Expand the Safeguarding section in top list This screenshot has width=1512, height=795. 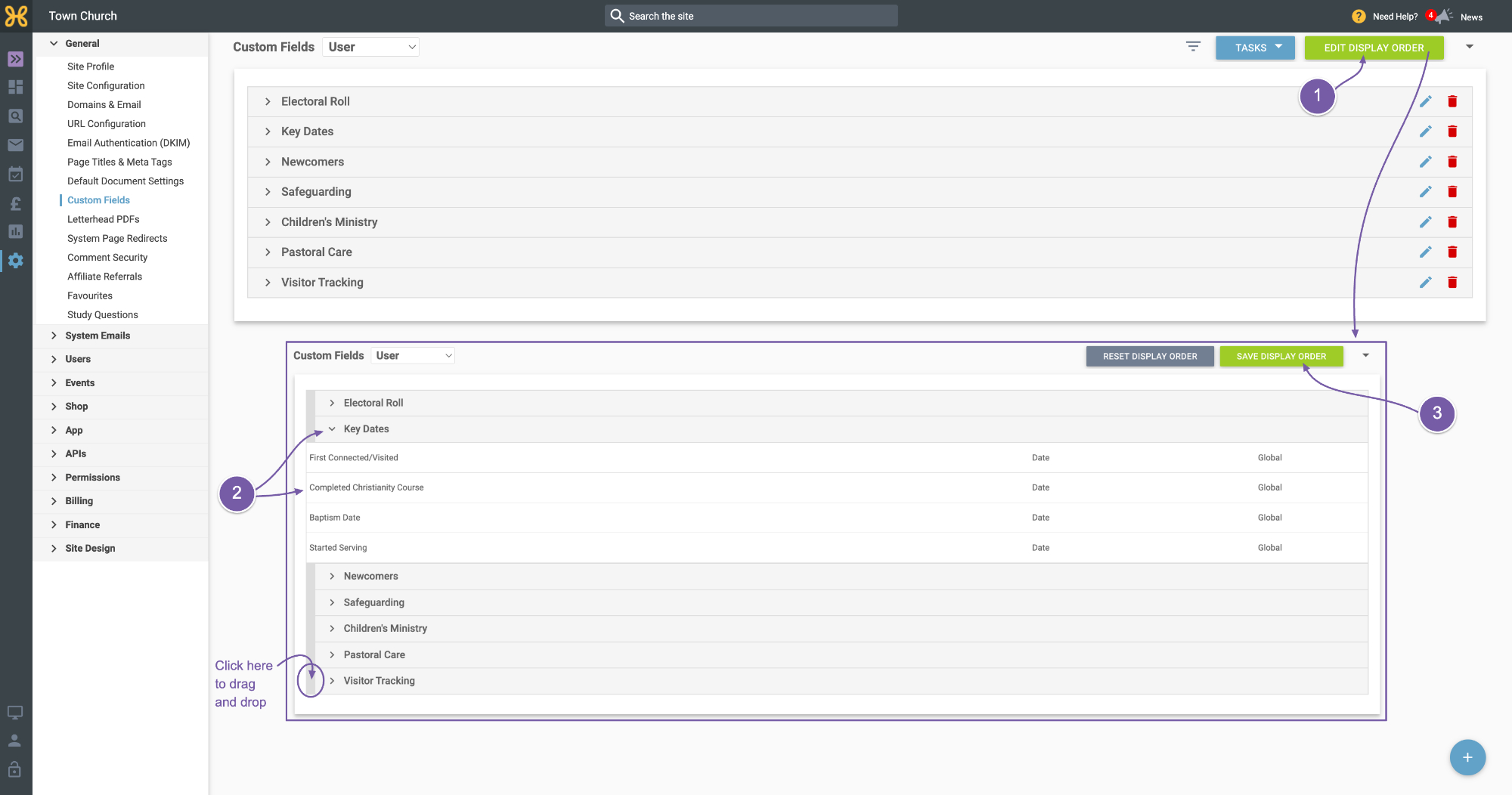pos(268,192)
